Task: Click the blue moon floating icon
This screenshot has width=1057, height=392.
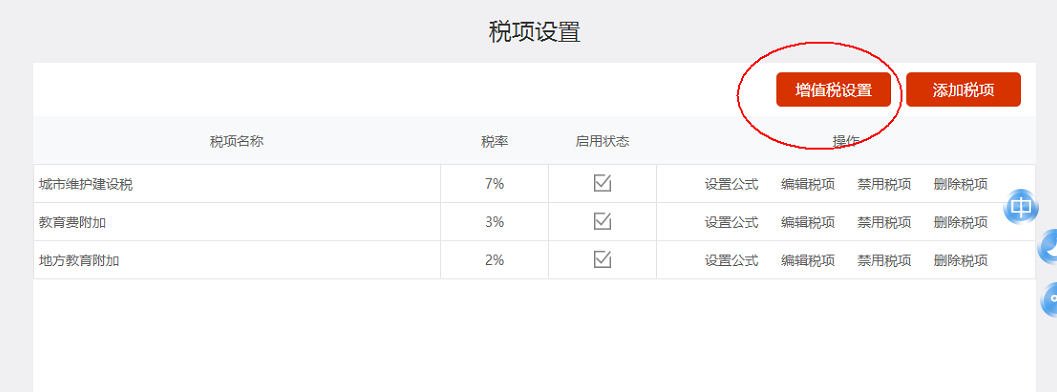Action: 1048,247
